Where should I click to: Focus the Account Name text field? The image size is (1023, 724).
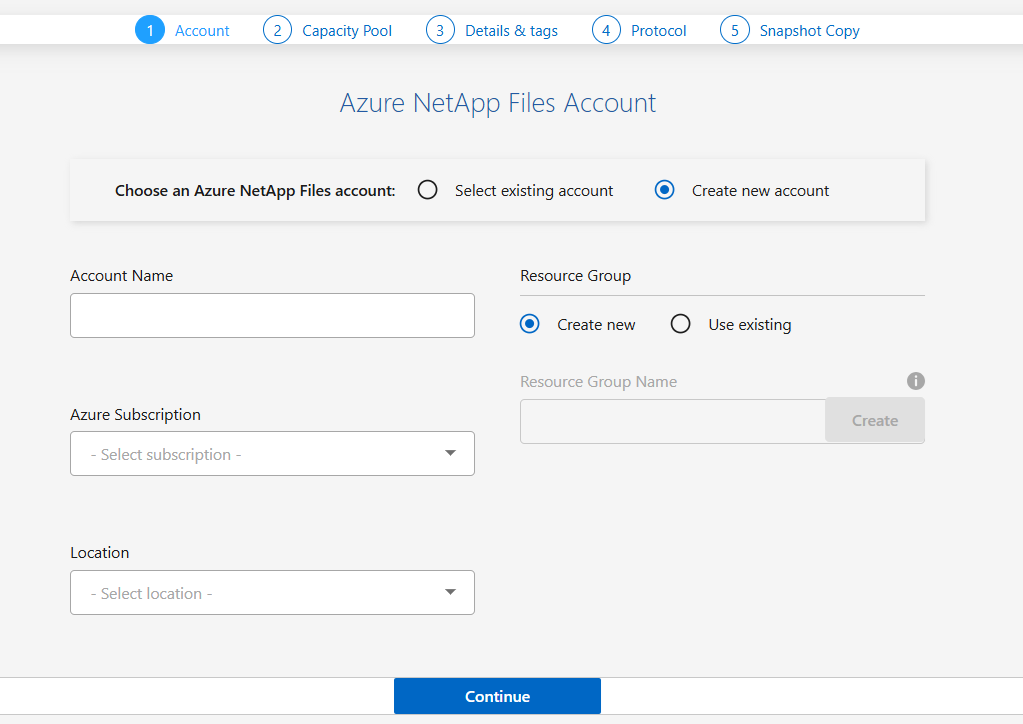click(272, 316)
